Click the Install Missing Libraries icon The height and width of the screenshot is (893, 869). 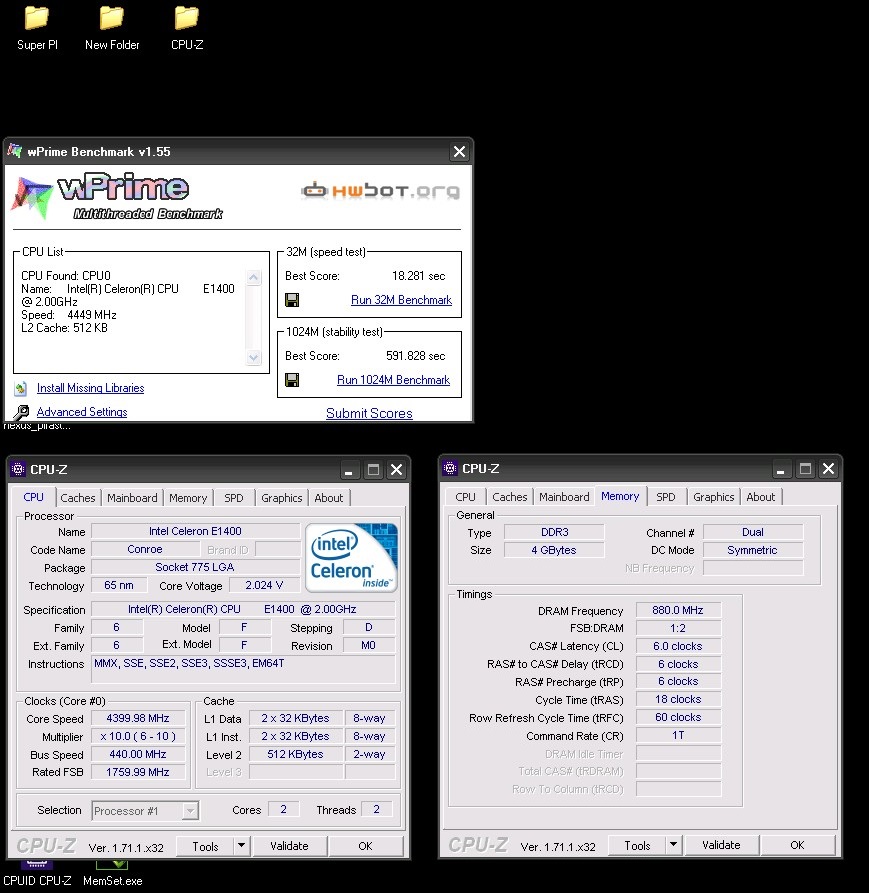pos(21,388)
